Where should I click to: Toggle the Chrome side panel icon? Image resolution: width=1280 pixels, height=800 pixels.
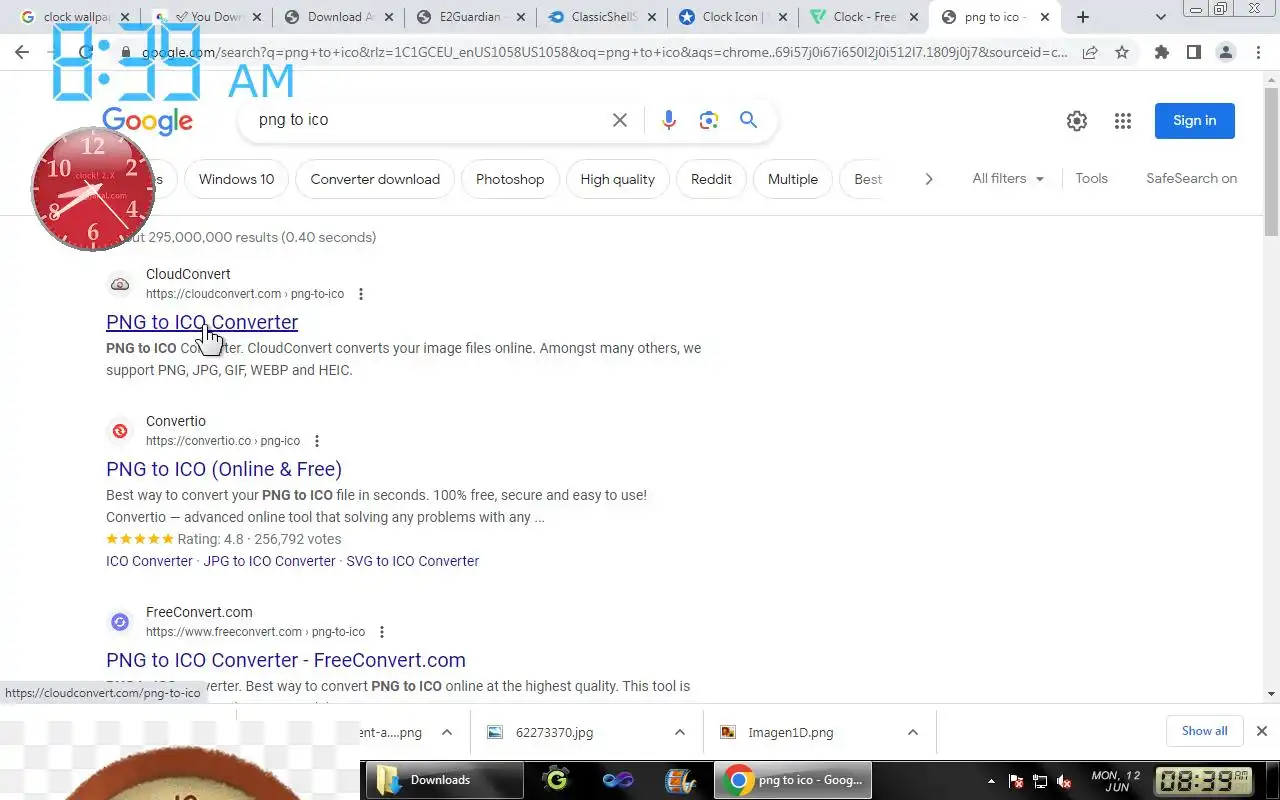pyautogui.click(x=1194, y=53)
